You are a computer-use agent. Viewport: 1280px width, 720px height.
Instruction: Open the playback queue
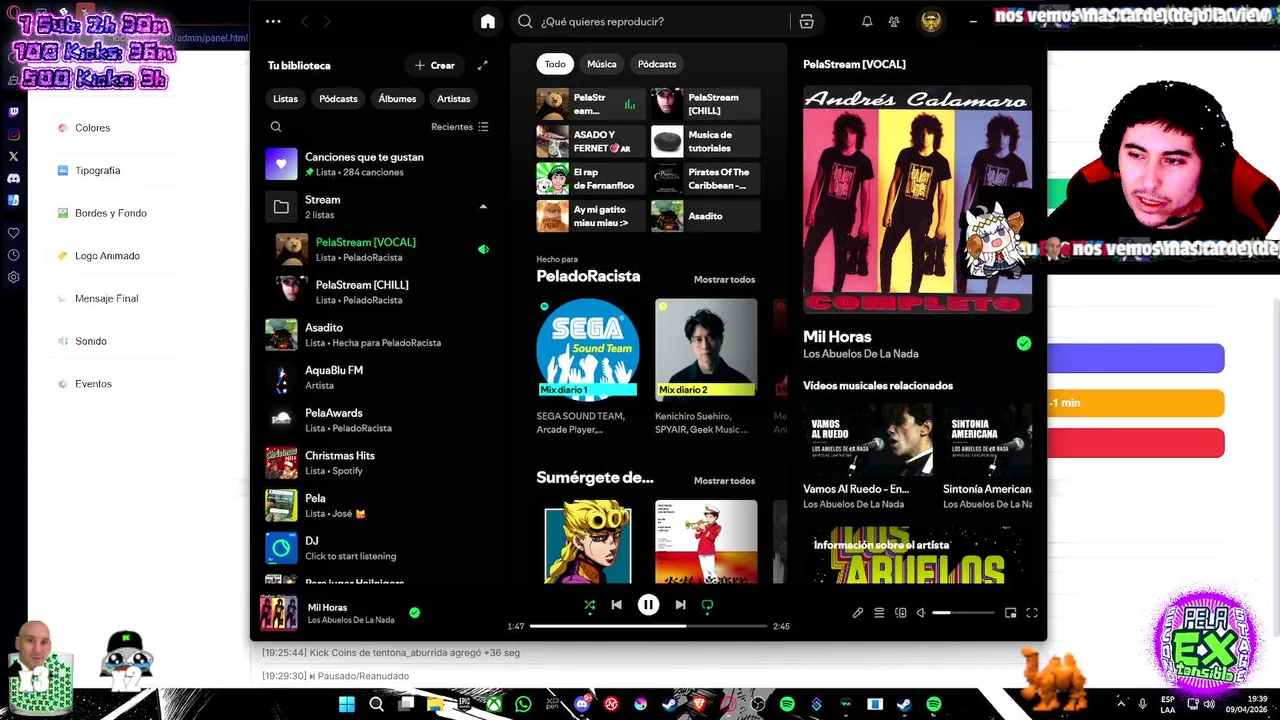point(879,613)
